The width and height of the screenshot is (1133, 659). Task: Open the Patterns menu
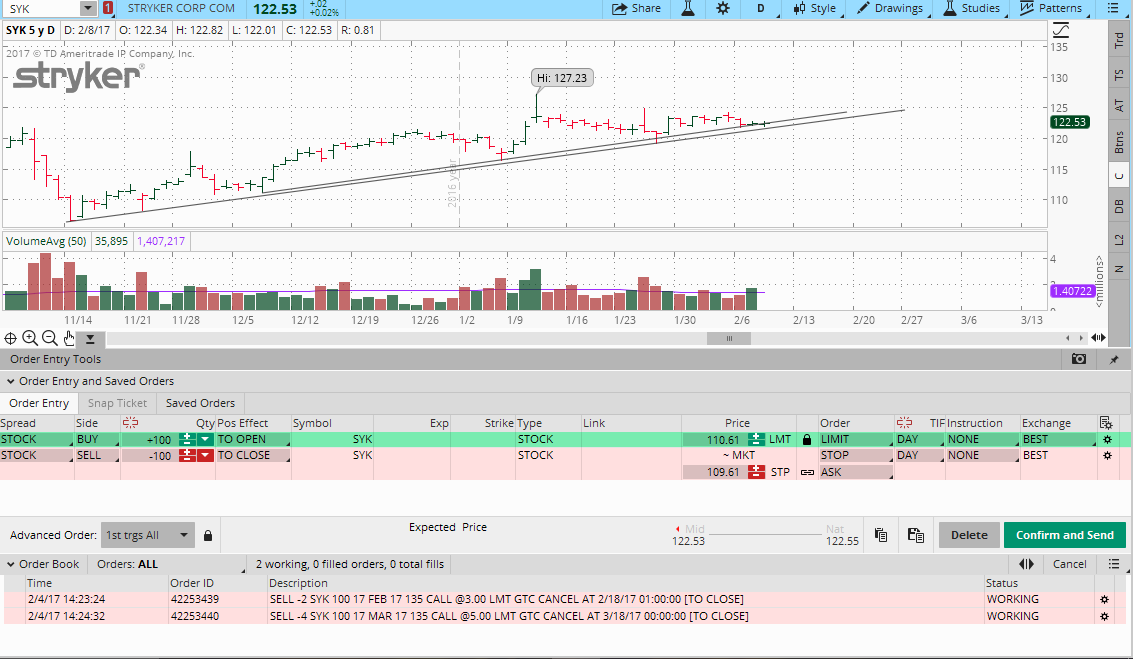pyautogui.click(x=1051, y=9)
